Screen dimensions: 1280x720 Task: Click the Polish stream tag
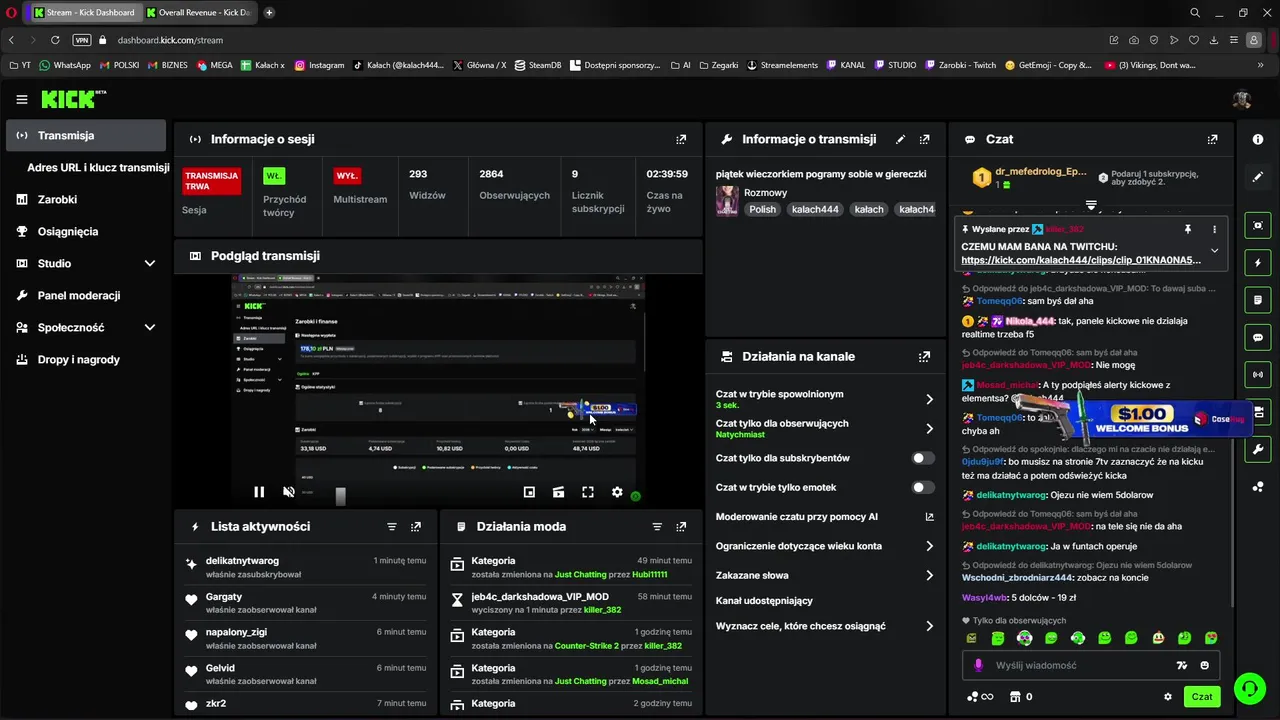pos(763,210)
